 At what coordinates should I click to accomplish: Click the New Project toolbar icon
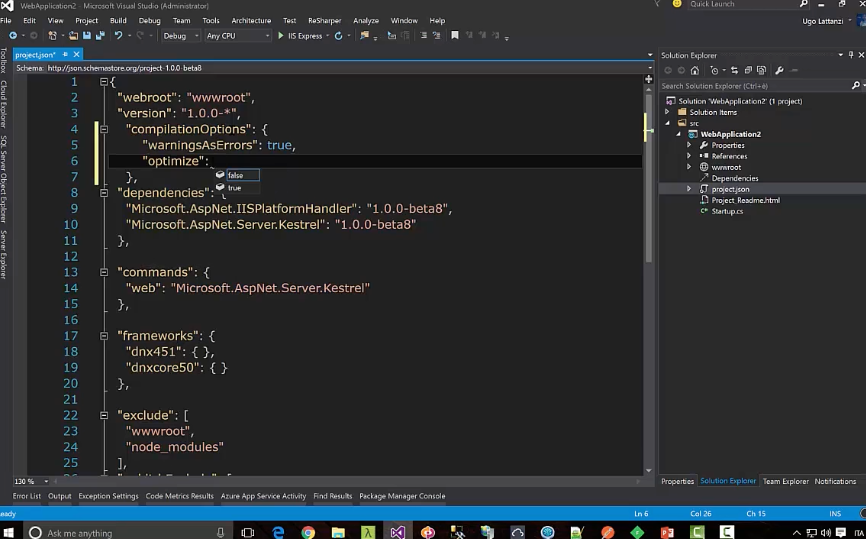(52, 36)
